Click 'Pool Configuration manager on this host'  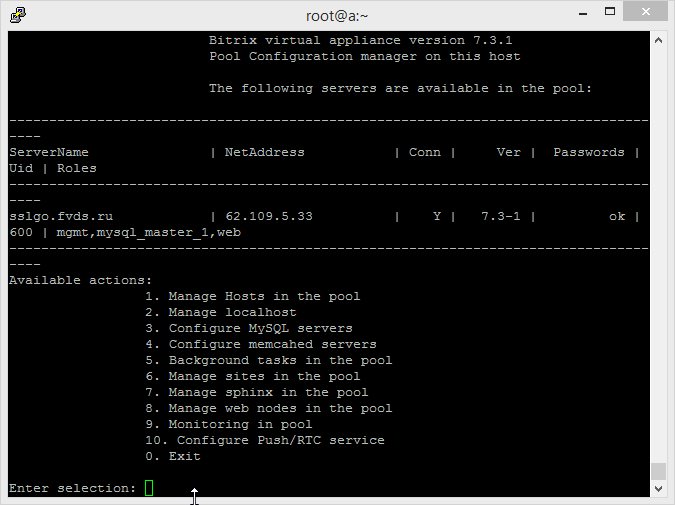point(365,56)
